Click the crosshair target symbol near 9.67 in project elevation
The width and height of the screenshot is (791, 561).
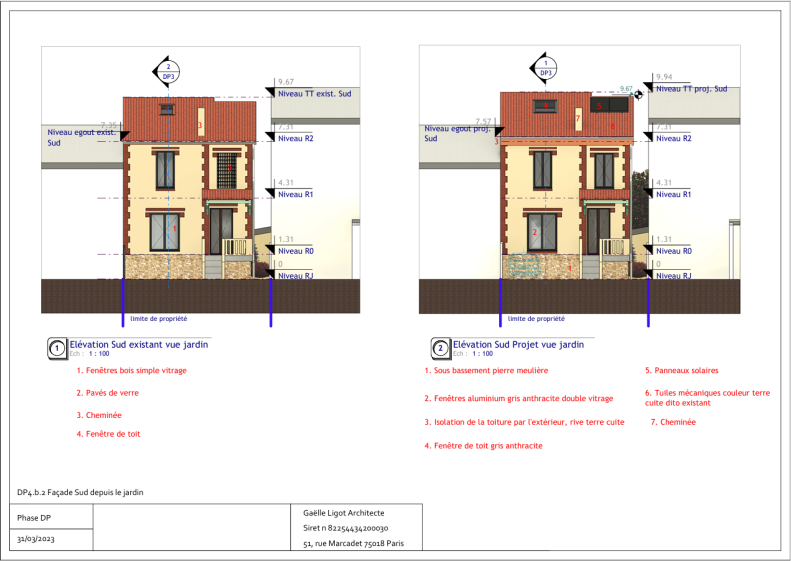(638, 94)
